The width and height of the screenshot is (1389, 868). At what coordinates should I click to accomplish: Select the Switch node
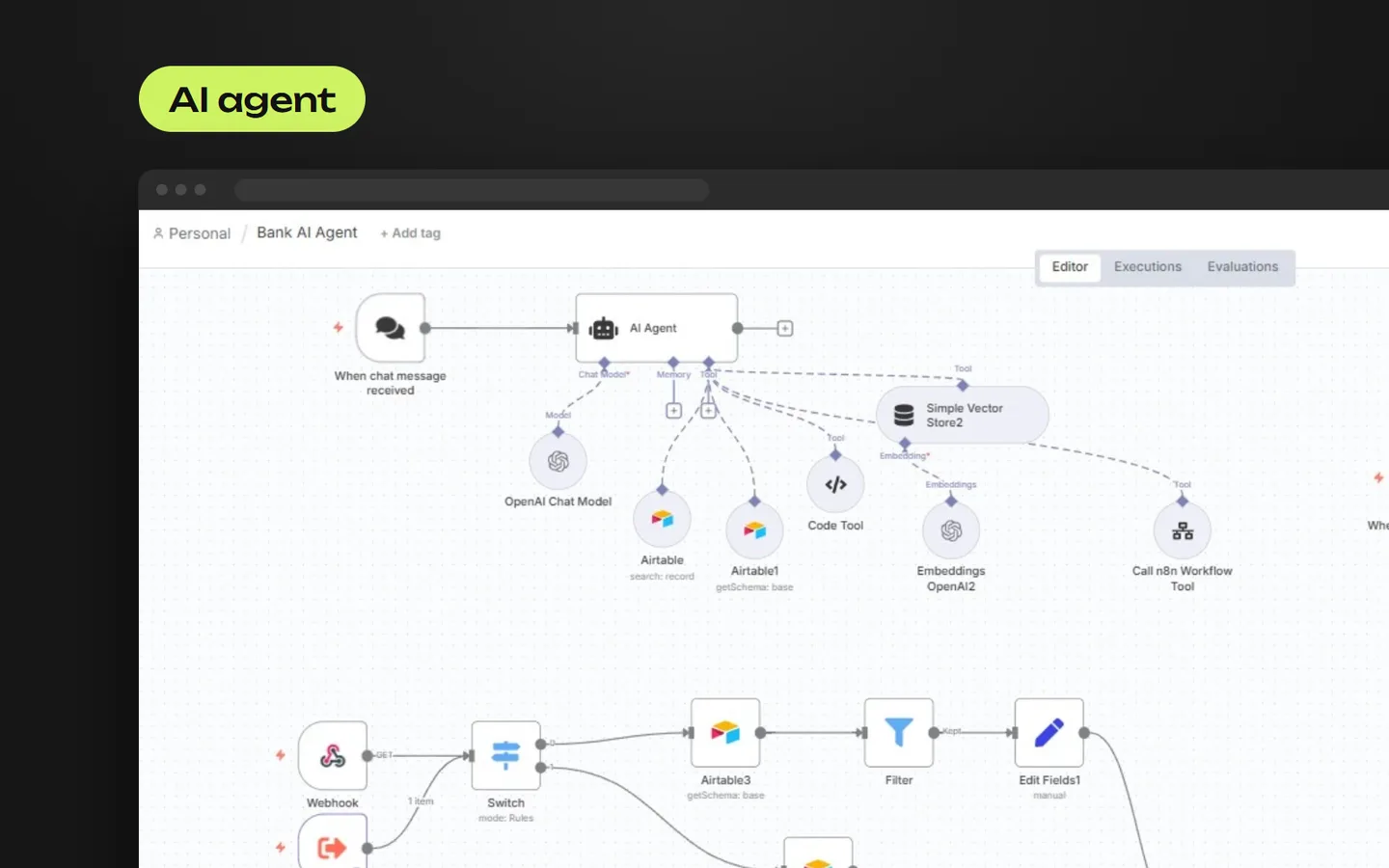pyautogui.click(x=506, y=756)
